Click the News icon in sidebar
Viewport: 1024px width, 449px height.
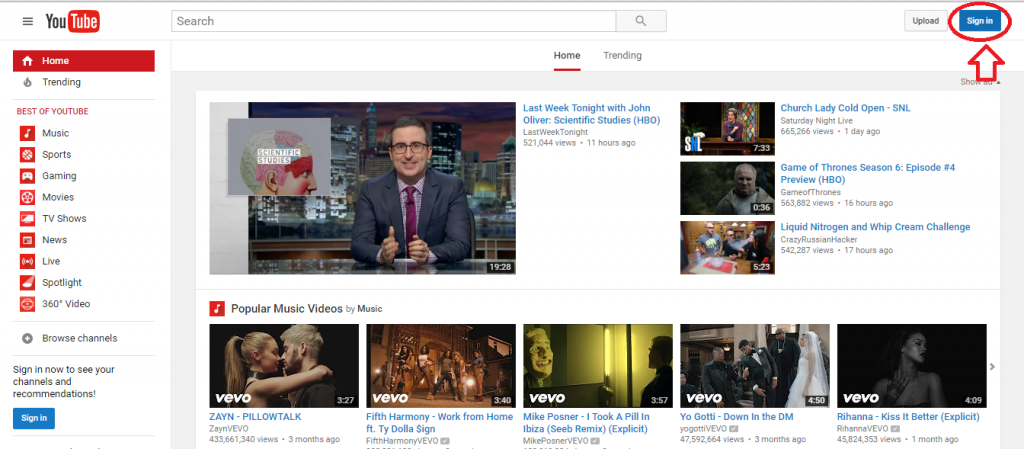pyautogui.click(x=27, y=240)
